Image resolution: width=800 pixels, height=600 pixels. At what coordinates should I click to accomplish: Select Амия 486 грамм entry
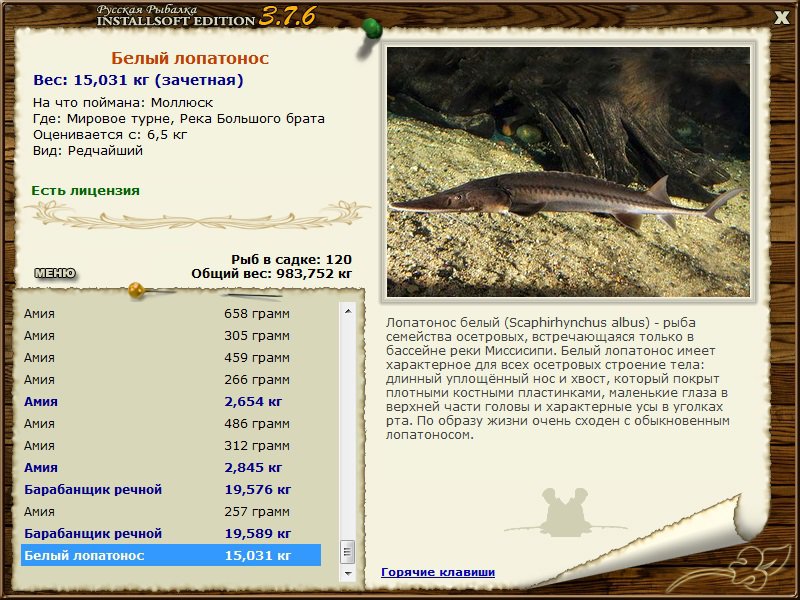171,423
